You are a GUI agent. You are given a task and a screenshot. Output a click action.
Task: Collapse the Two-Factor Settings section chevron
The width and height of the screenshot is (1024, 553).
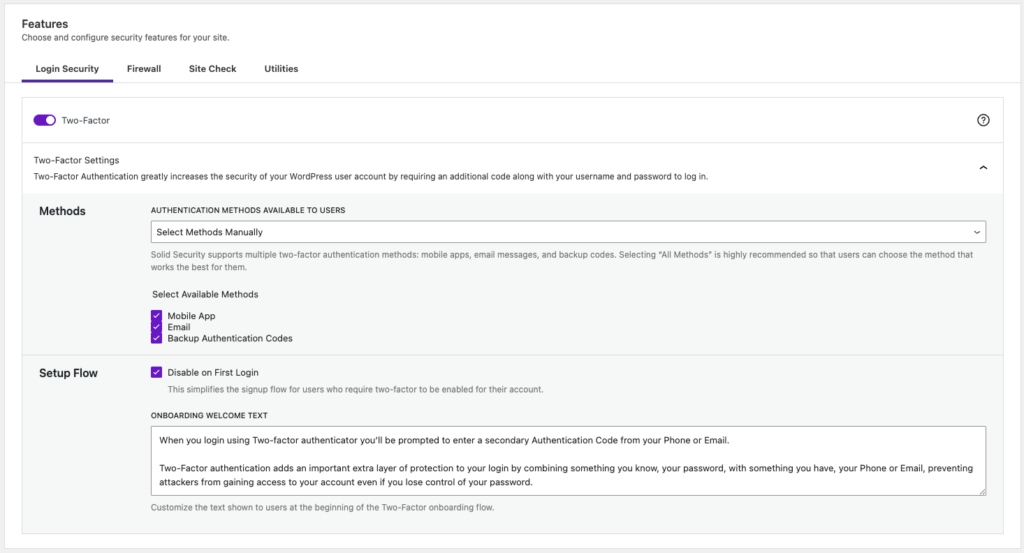click(x=983, y=168)
